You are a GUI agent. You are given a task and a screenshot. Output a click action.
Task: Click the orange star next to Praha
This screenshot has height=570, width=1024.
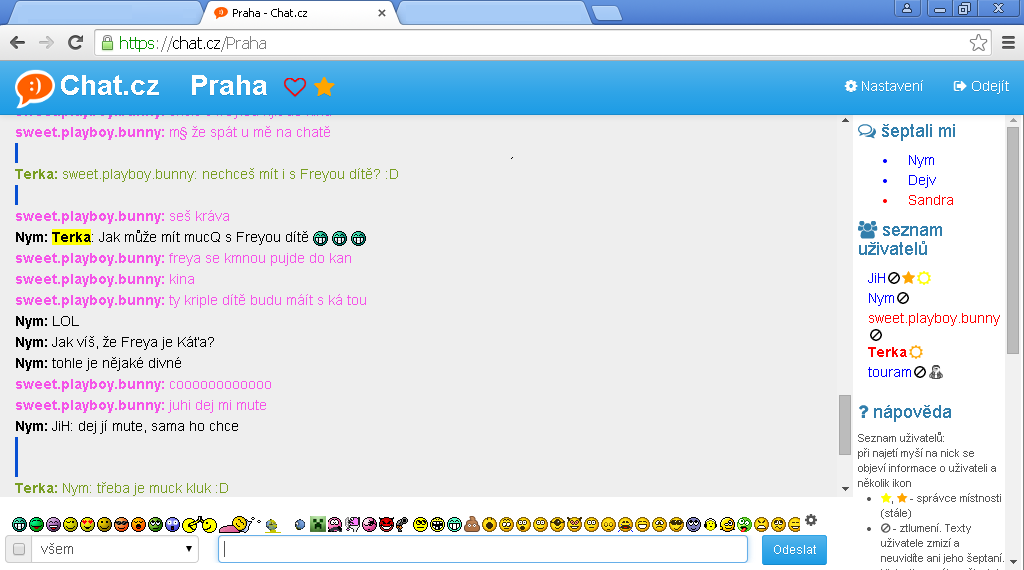(324, 87)
